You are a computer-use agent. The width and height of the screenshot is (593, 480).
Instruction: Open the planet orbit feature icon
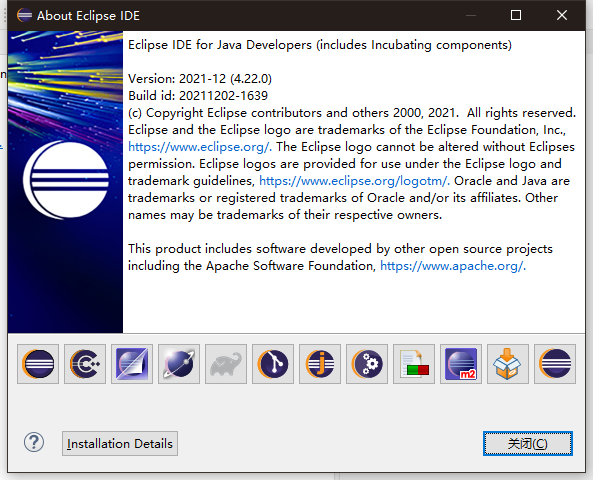179,364
